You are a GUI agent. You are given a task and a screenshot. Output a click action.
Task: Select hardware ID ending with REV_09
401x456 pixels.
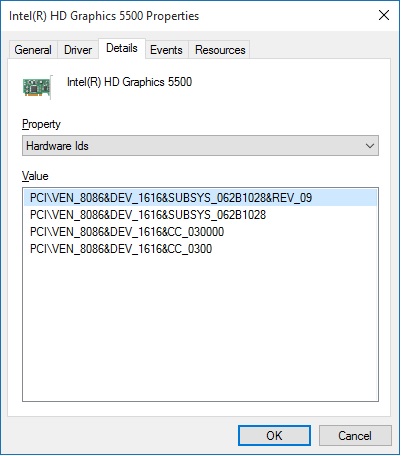pyautogui.click(x=200, y=198)
